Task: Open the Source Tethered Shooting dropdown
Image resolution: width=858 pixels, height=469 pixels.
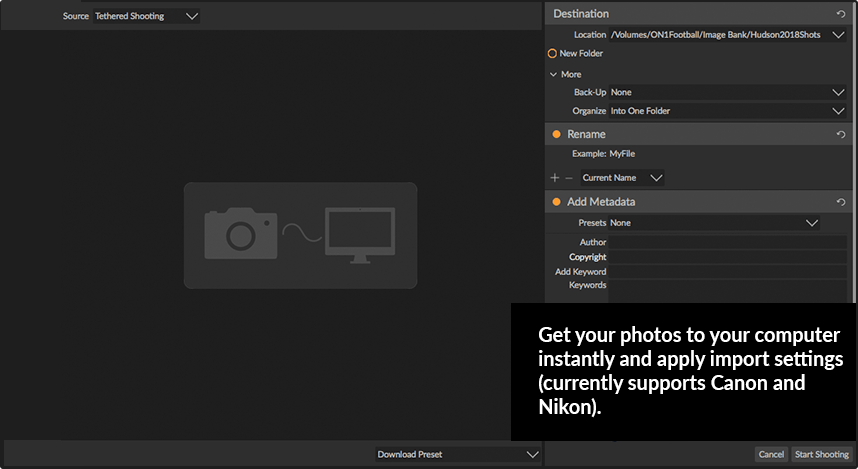Action: pyautogui.click(x=146, y=16)
